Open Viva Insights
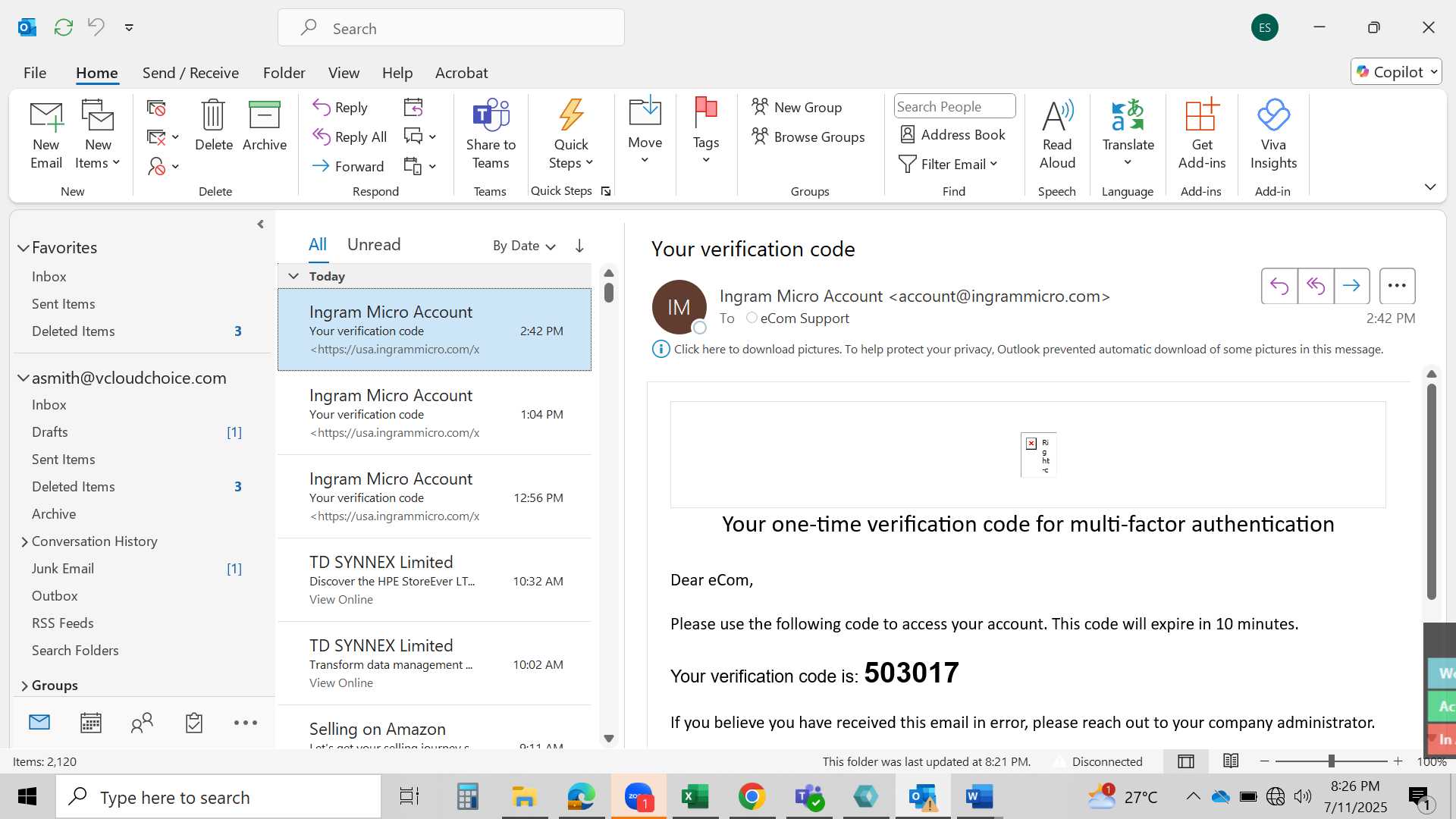The height and width of the screenshot is (819, 1456). coord(1273,134)
